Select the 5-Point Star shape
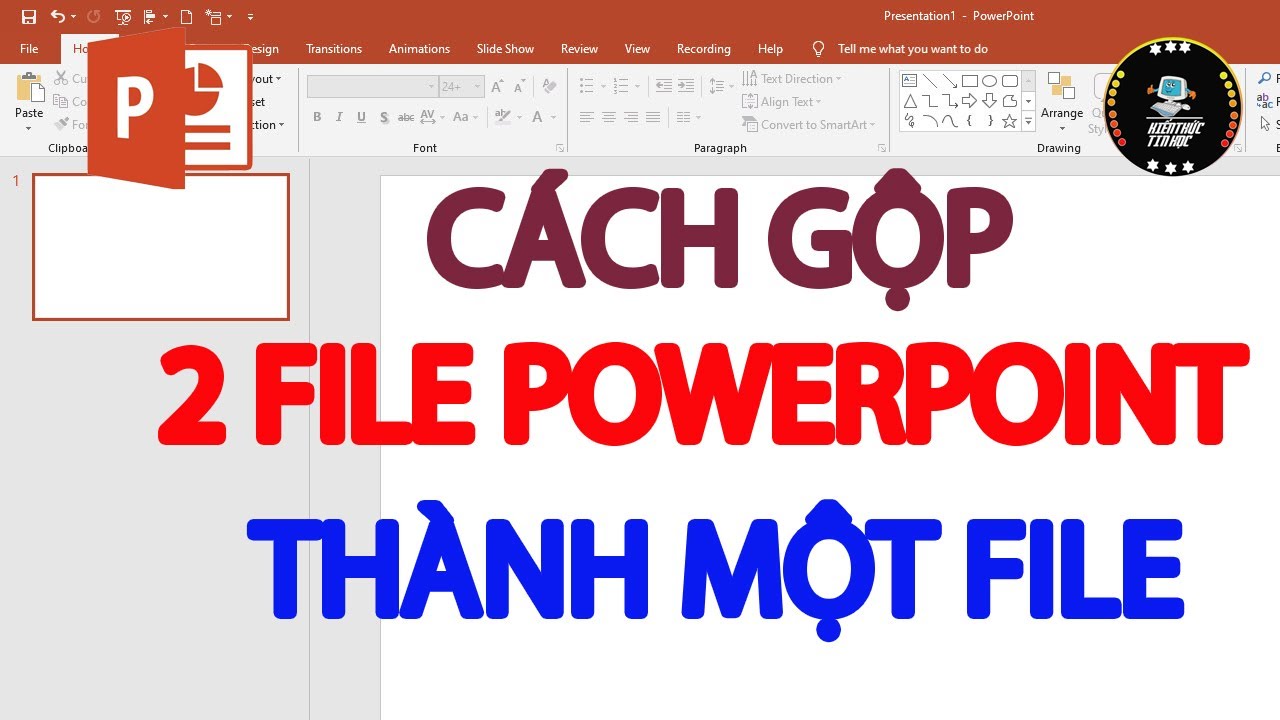Image resolution: width=1280 pixels, height=720 pixels. point(1009,121)
